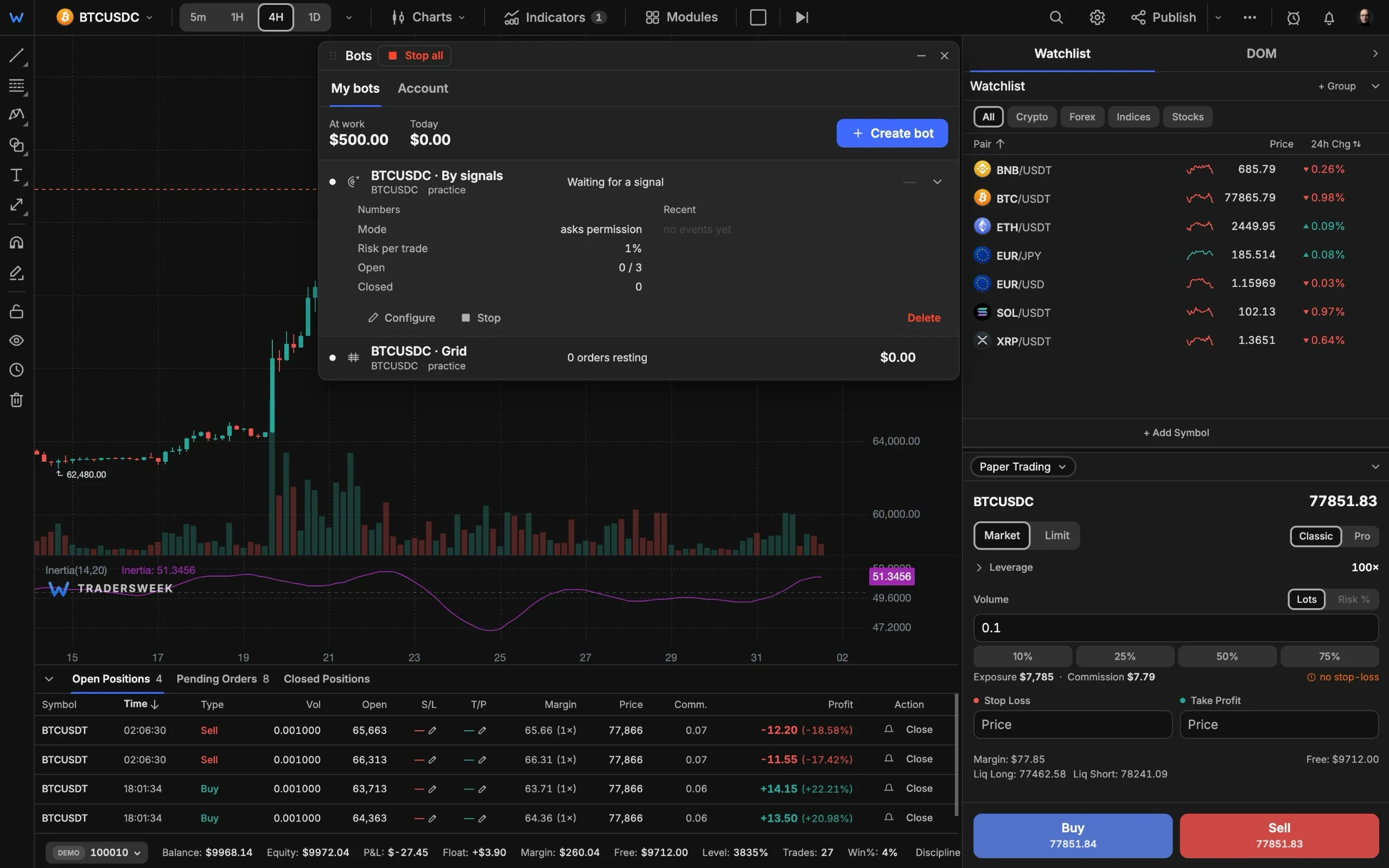Filter watchlist by Crypto
Screen dimensions: 1389x868
[1031, 117]
